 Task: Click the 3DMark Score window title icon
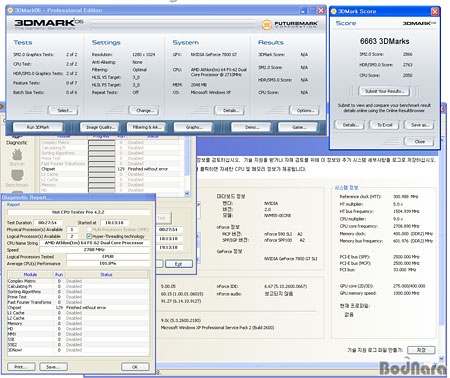334,11
